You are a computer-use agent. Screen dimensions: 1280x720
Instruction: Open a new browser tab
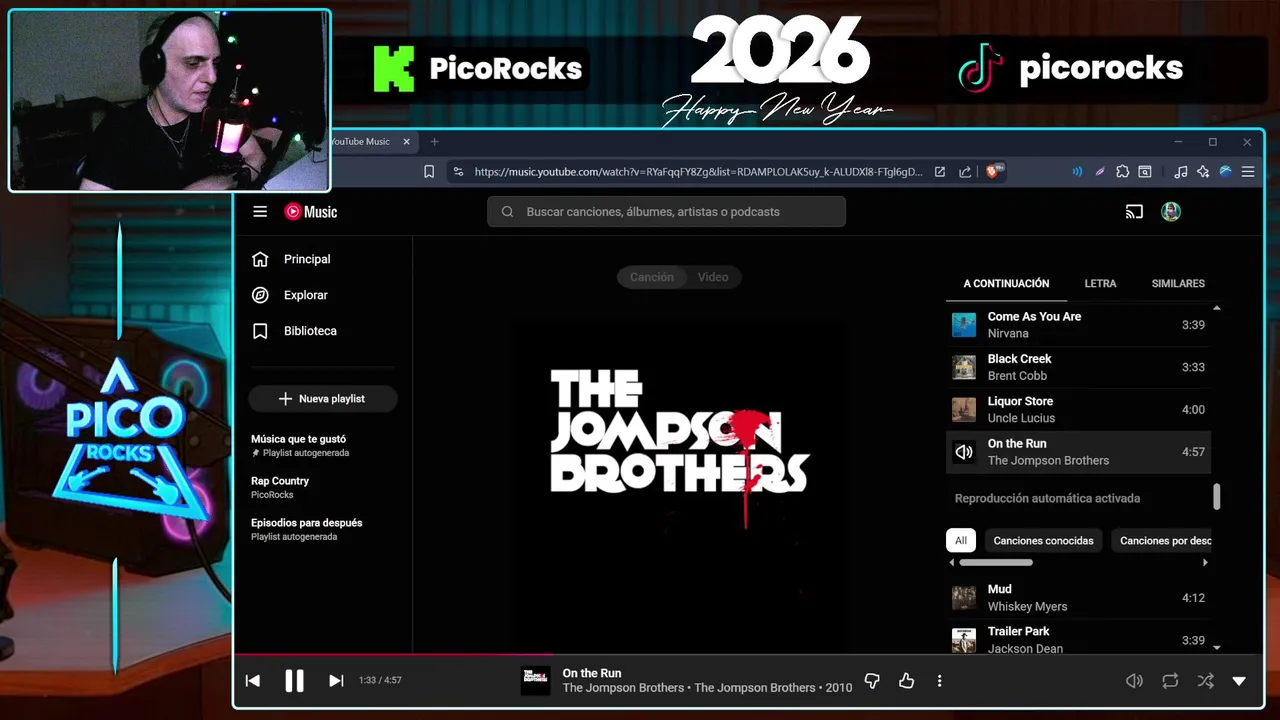point(434,142)
